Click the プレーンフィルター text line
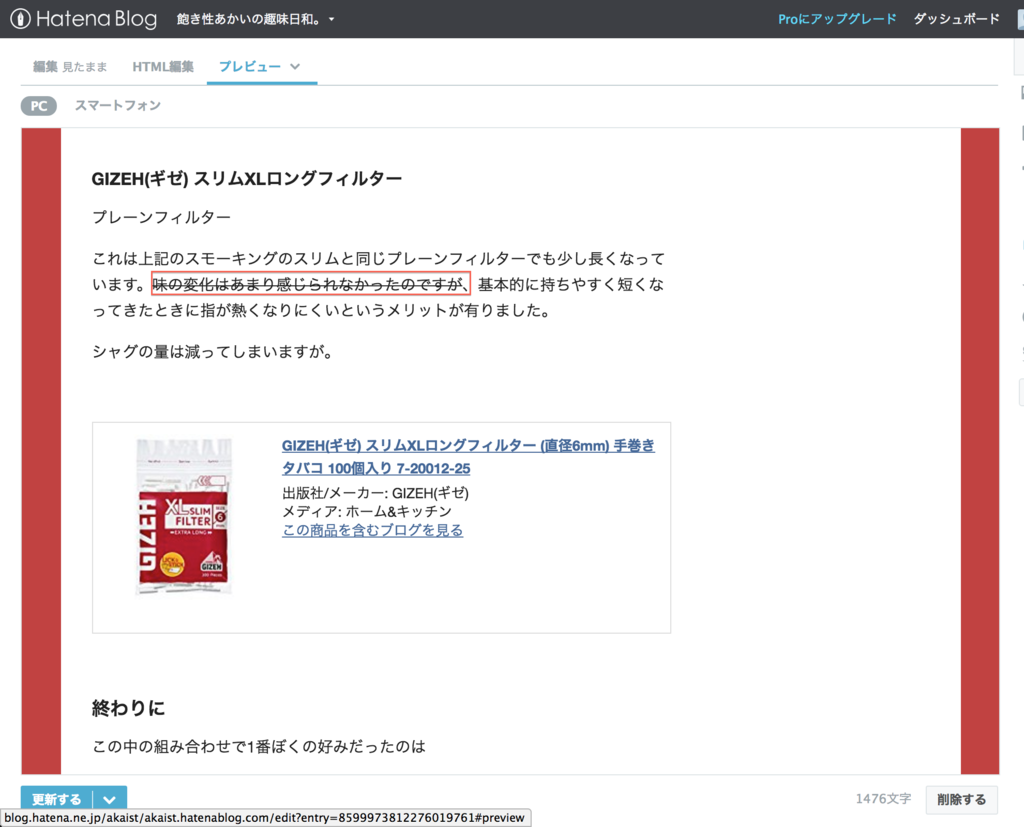Viewport: 1024px width, 827px height. [x=161, y=217]
